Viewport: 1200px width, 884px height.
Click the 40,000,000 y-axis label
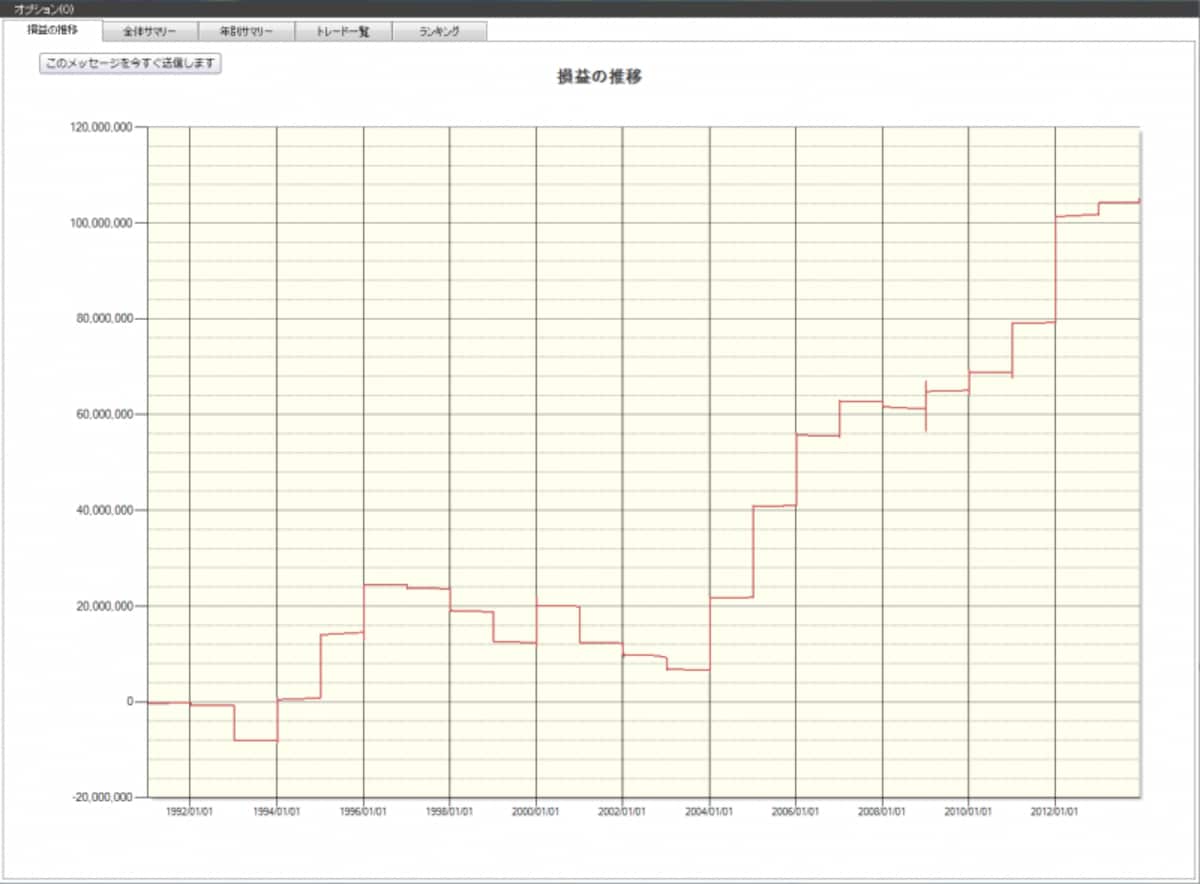point(104,510)
